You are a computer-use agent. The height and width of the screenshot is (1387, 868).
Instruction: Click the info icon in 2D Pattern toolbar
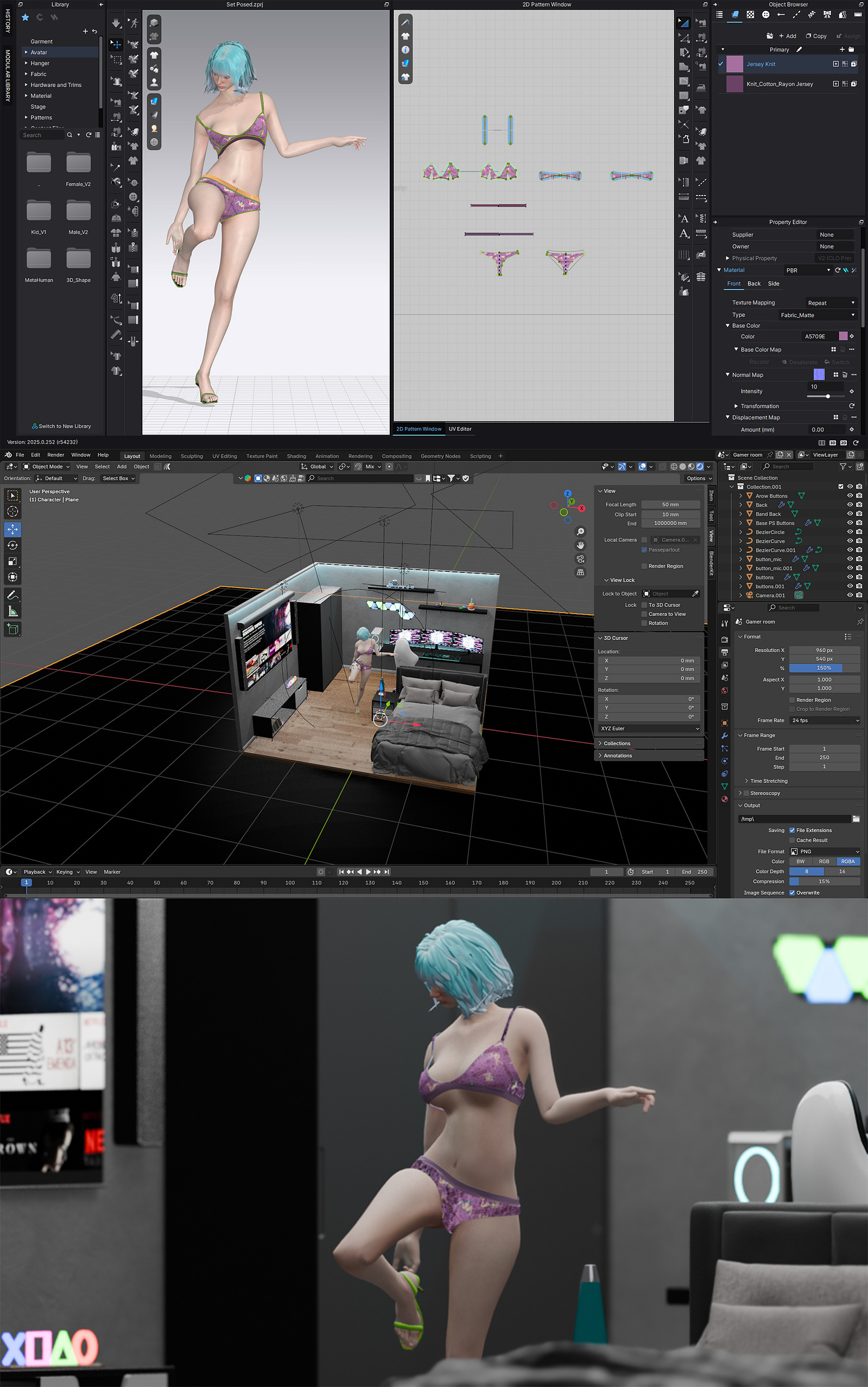coord(406,49)
